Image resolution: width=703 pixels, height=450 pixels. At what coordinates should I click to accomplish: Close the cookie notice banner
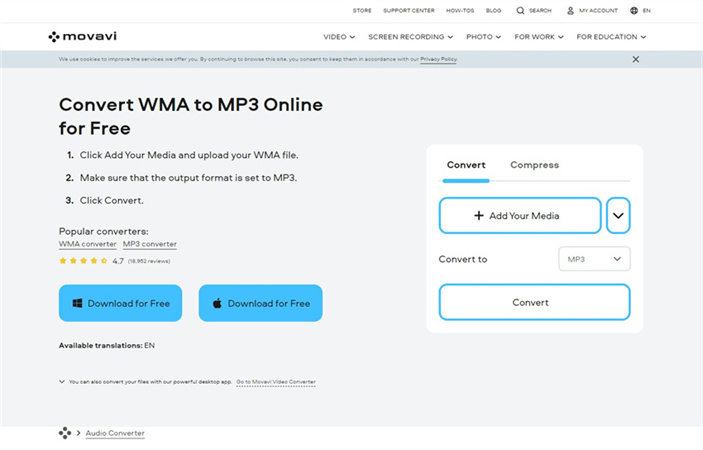pyautogui.click(x=636, y=59)
